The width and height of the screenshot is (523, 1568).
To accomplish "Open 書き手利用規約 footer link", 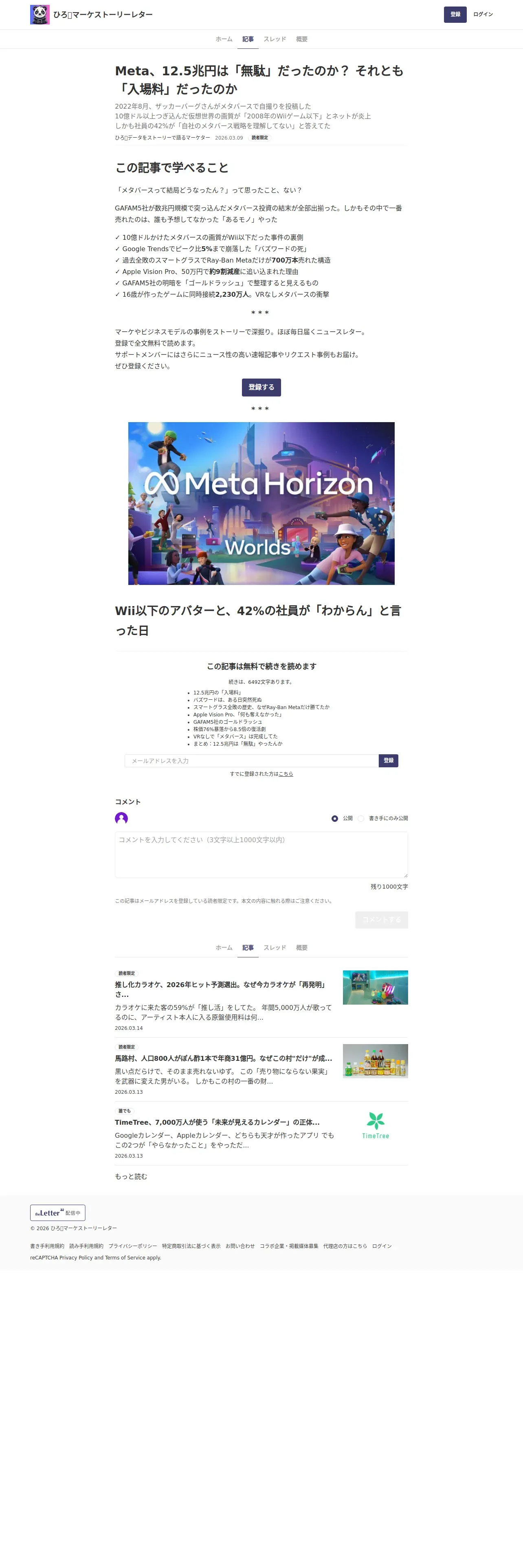I will pyautogui.click(x=47, y=1246).
